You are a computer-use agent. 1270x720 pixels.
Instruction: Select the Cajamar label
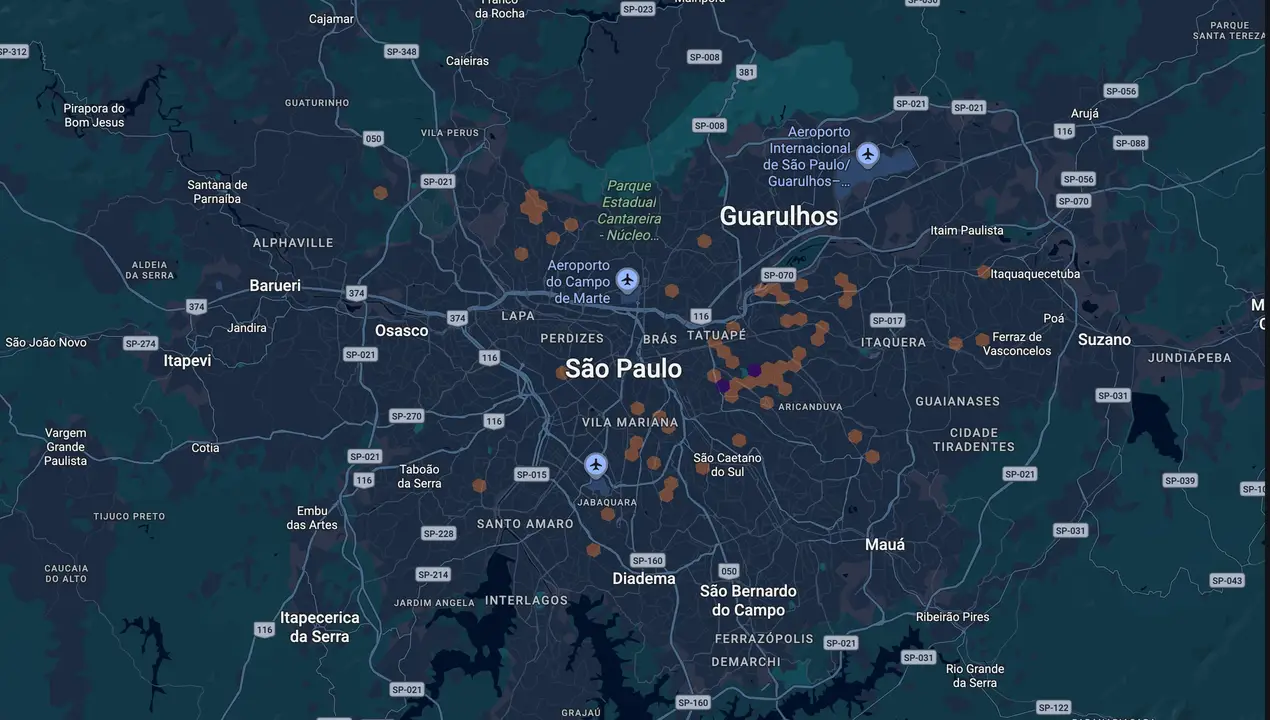tap(331, 19)
